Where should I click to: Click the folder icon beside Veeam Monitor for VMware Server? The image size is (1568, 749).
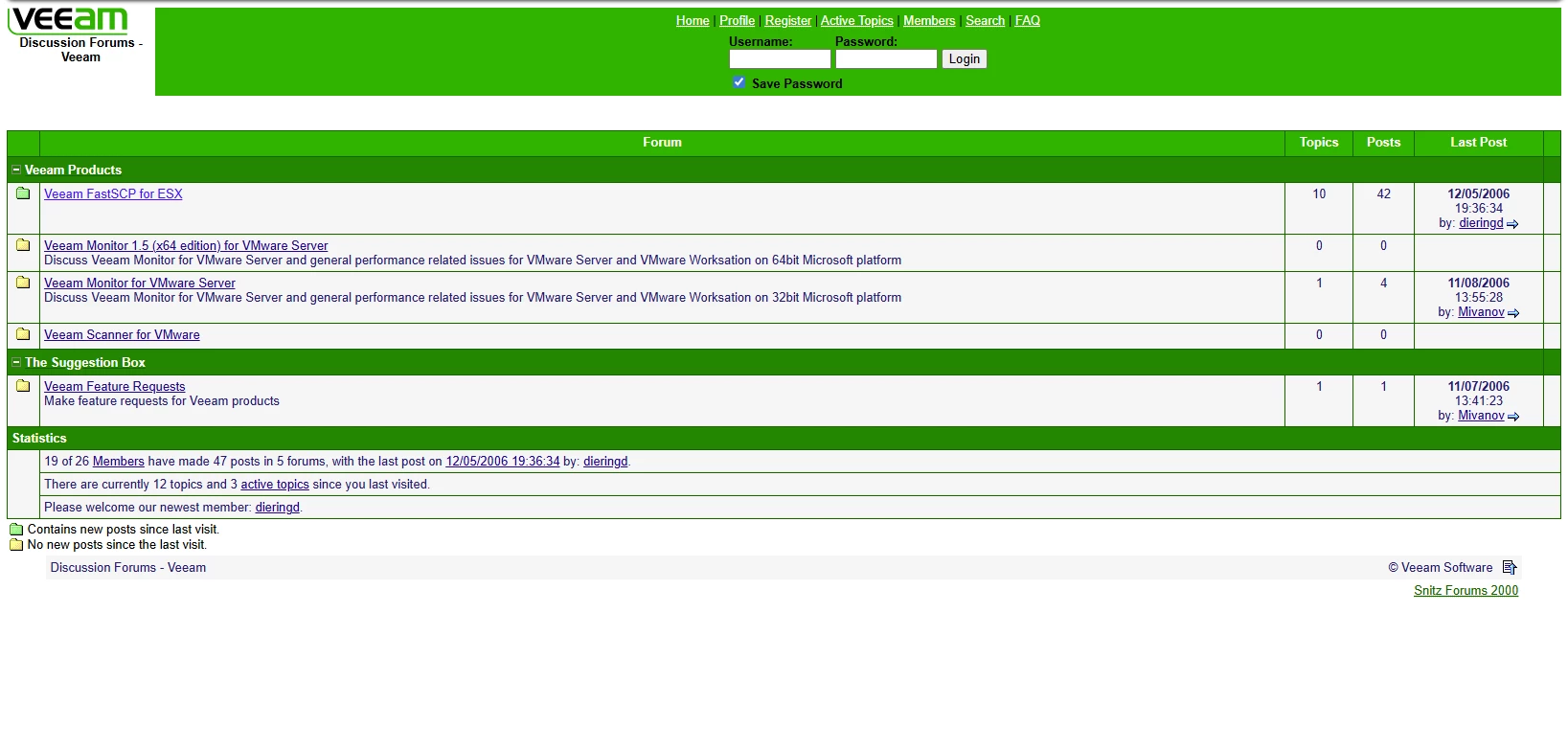click(x=23, y=283)
